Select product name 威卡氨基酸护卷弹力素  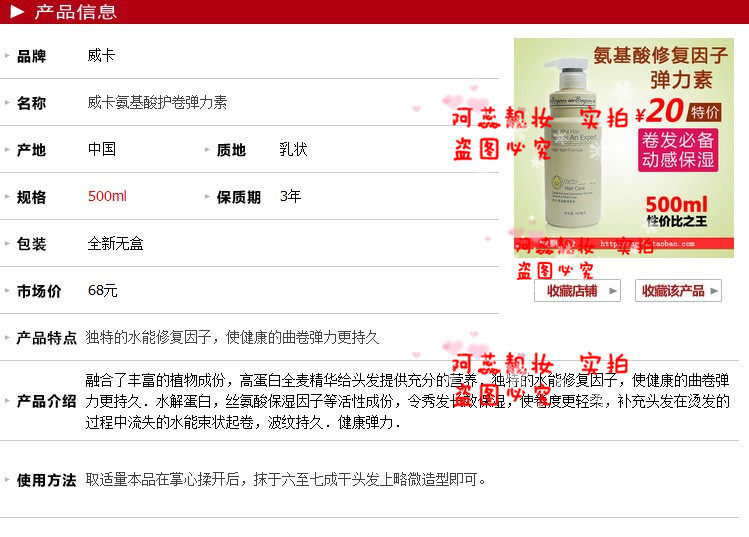pos(157,102)
